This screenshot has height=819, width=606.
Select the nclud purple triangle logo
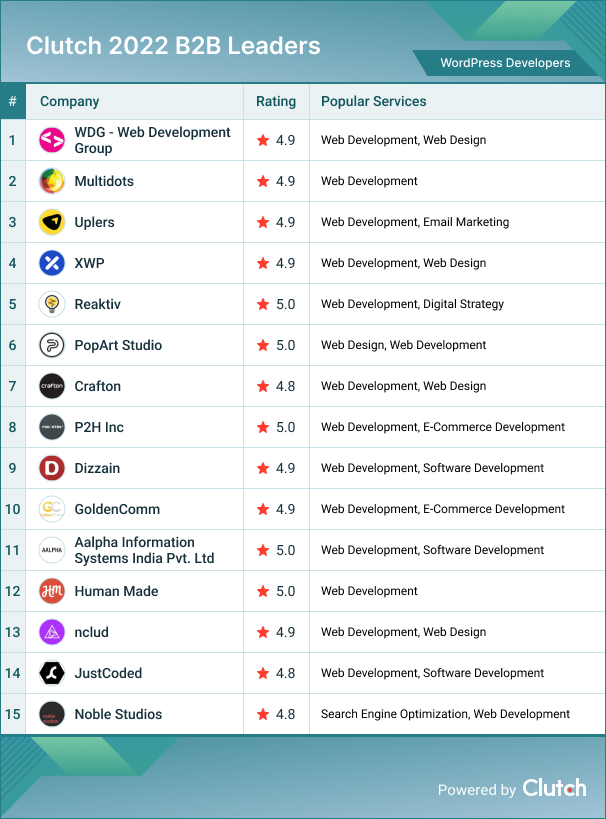(52, 632)
